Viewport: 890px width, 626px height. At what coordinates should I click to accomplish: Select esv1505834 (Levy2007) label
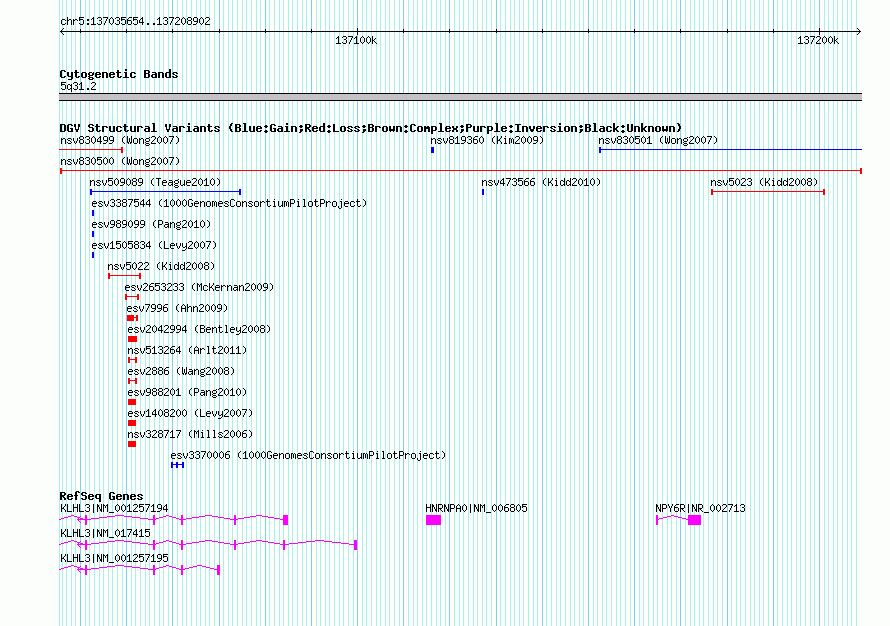(154, 245)
